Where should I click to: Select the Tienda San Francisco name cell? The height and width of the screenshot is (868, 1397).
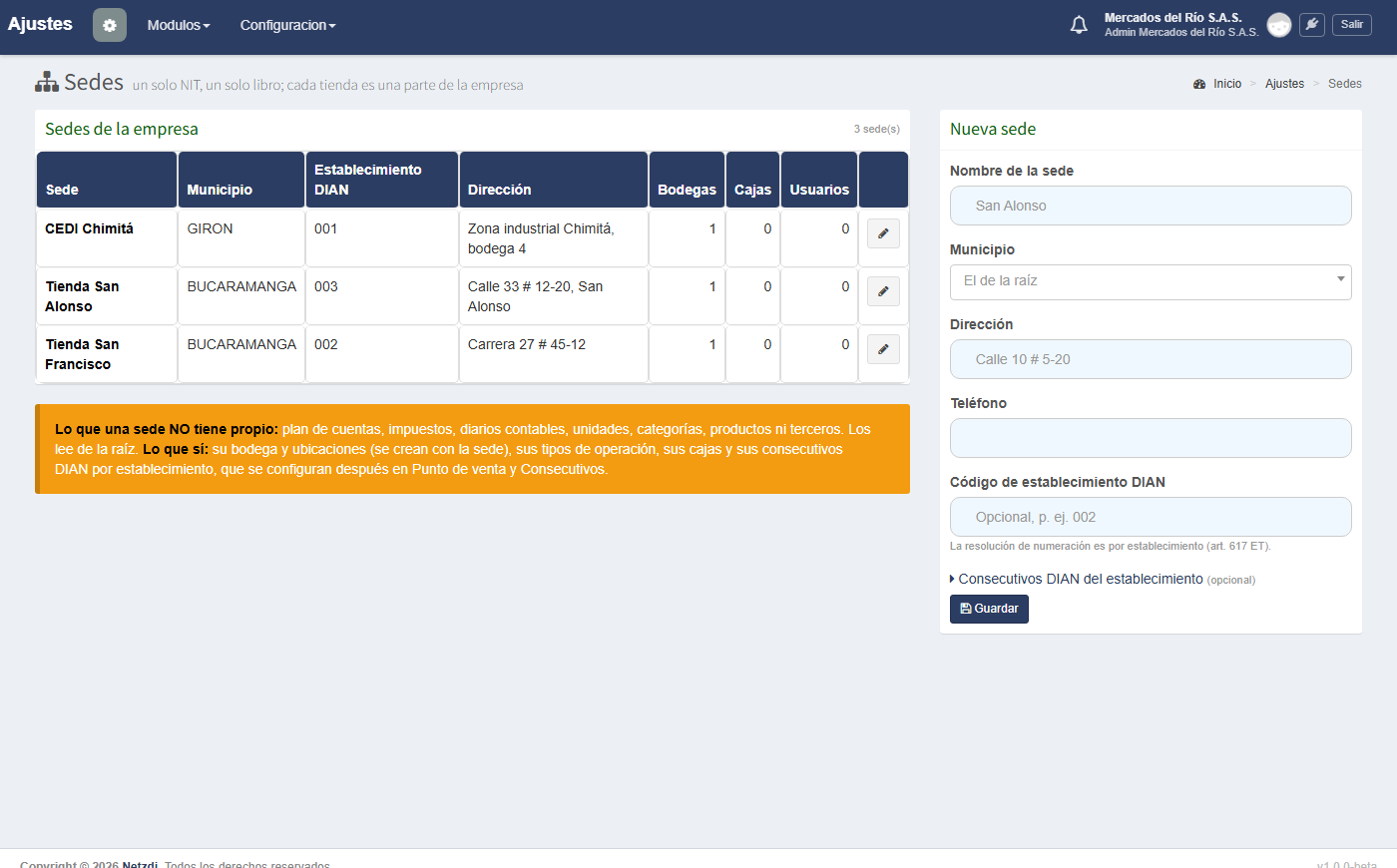(107, 354)
